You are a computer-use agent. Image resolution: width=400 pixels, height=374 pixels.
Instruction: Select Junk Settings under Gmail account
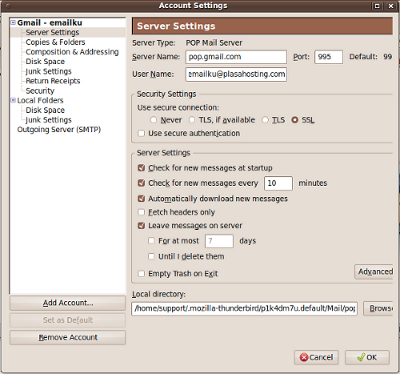pyautogui.click(x=48, y=71)
